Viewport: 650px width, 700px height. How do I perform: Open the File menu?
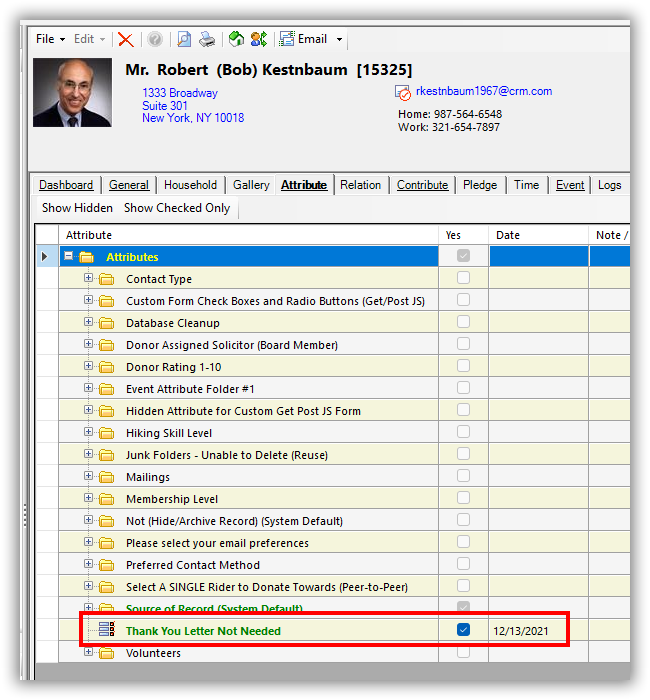pyautogui.click(x=50, y=39)
